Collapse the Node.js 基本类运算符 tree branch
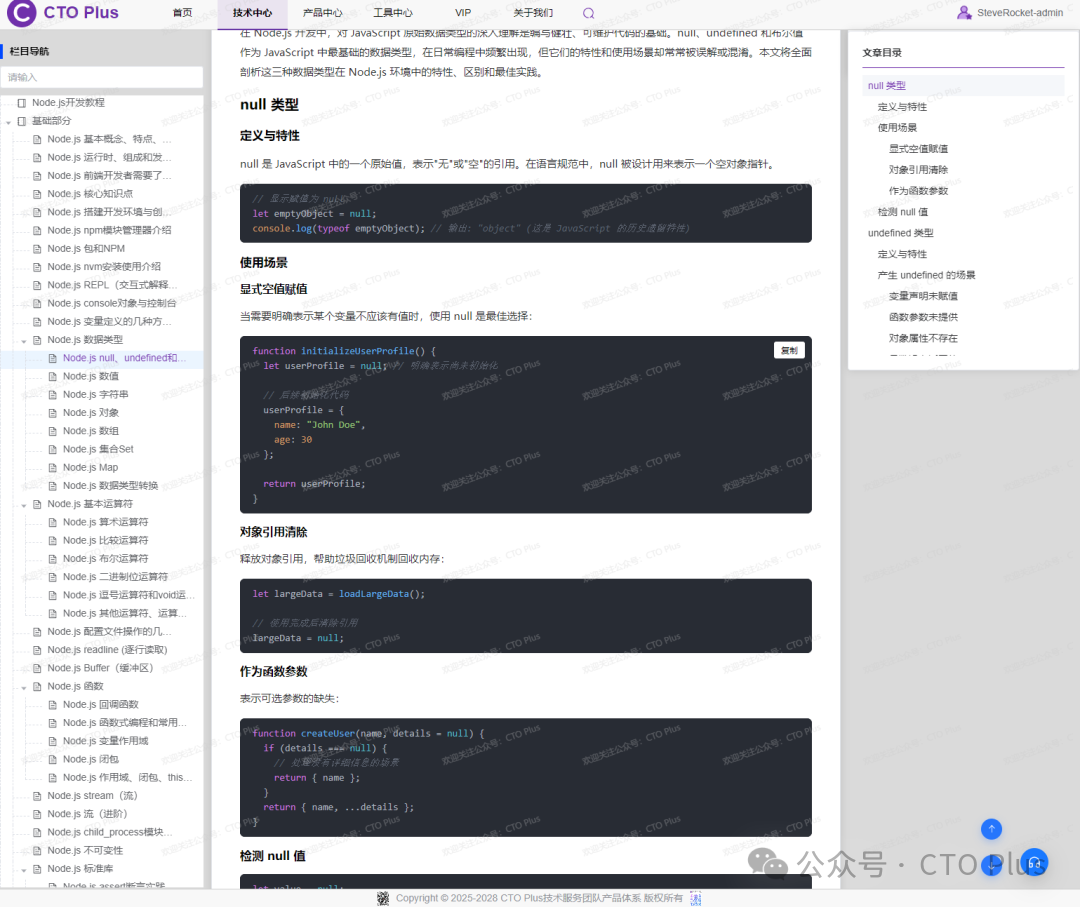This screenshot has height=907, width=1080. click(x=23, y=503)
